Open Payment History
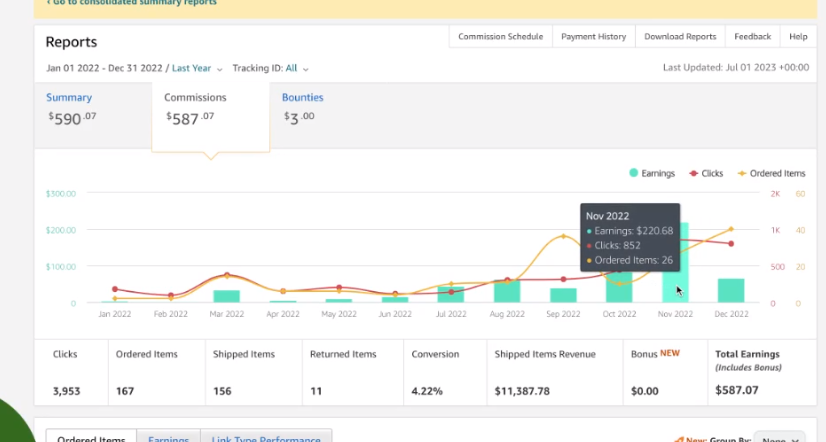Screen dimensions: 826x442 coord(594,36)
